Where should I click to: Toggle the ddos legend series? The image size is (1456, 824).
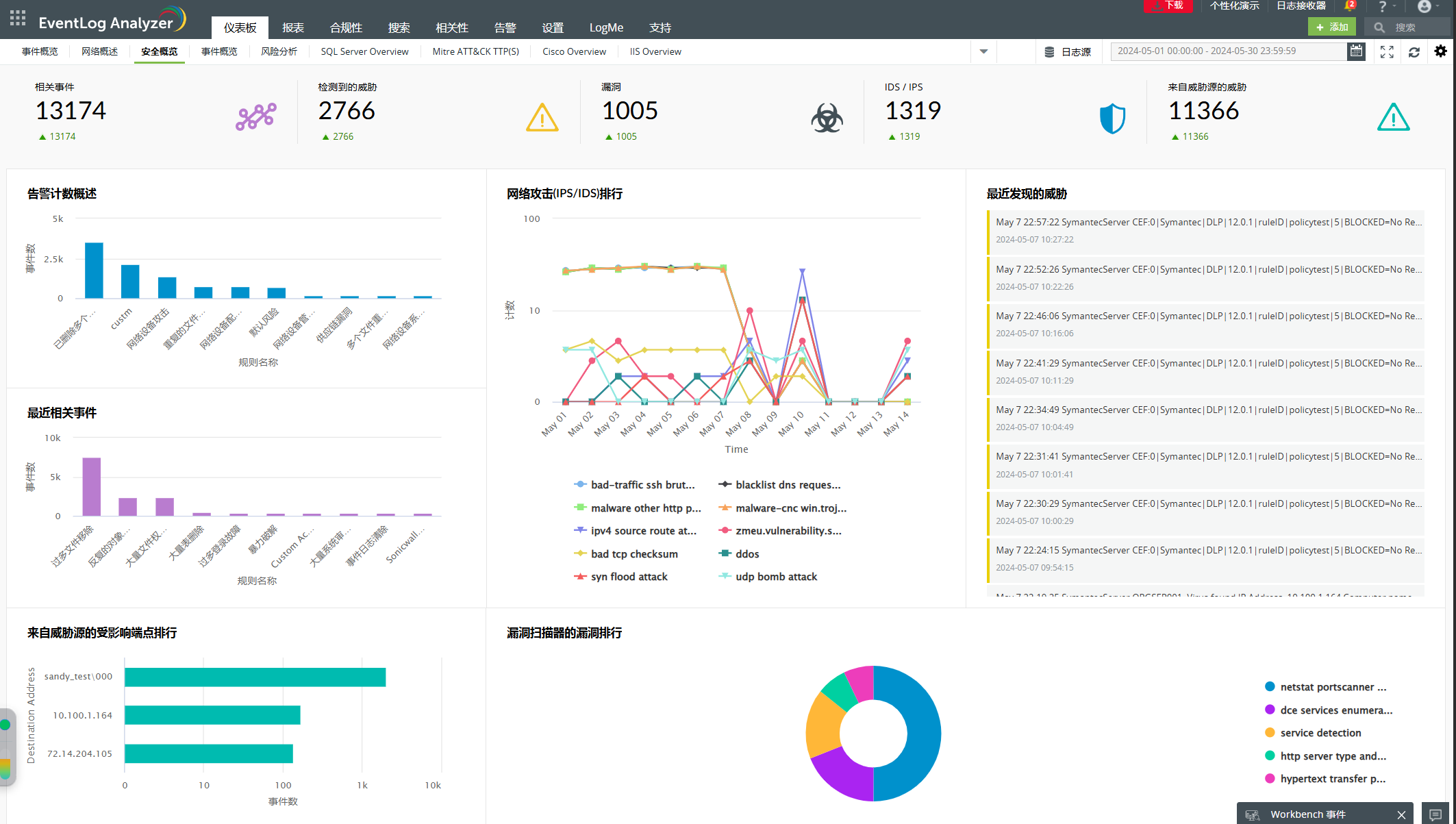coord(746,553)
